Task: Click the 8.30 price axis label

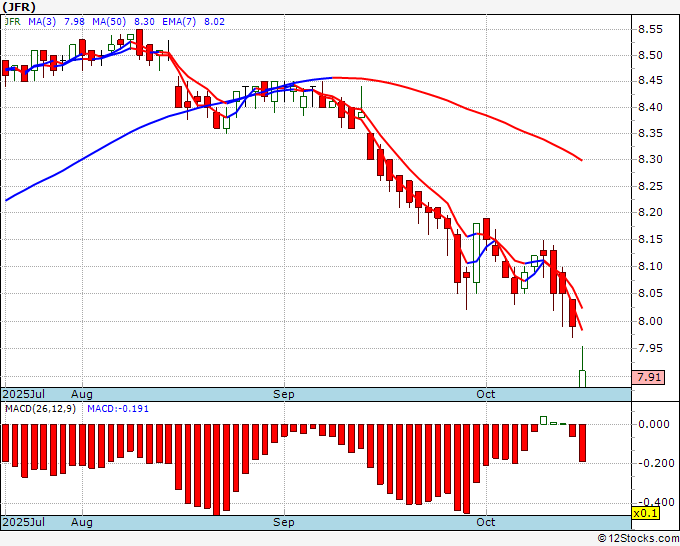Action: coord(650,159)
